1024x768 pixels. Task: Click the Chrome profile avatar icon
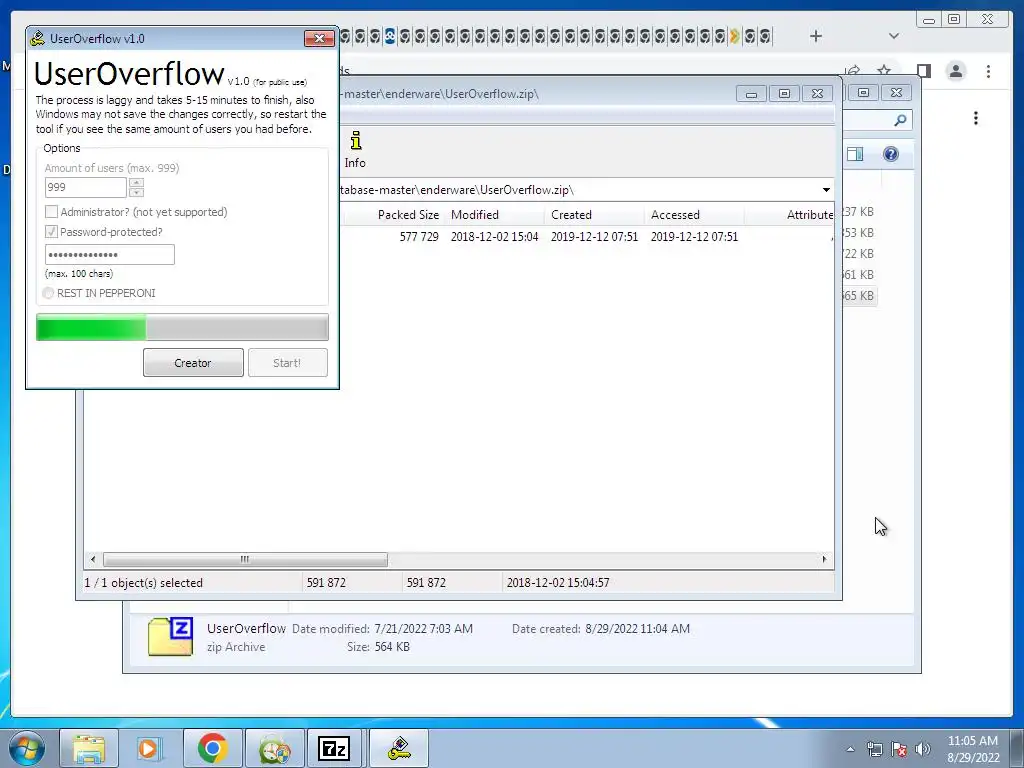[x=955, y=71]
